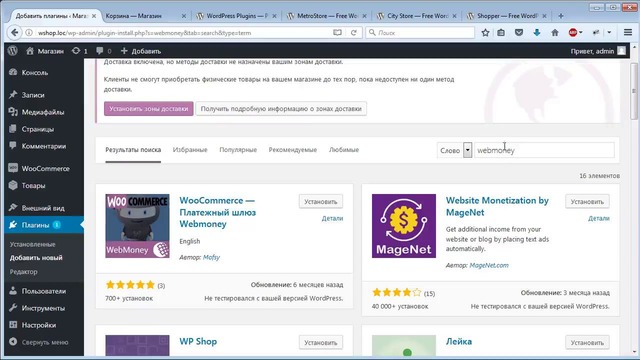The width and height of the screenshot is (640, 360).
Task: Open Медиафайлы in the sidebar
Action: [44, 112]
